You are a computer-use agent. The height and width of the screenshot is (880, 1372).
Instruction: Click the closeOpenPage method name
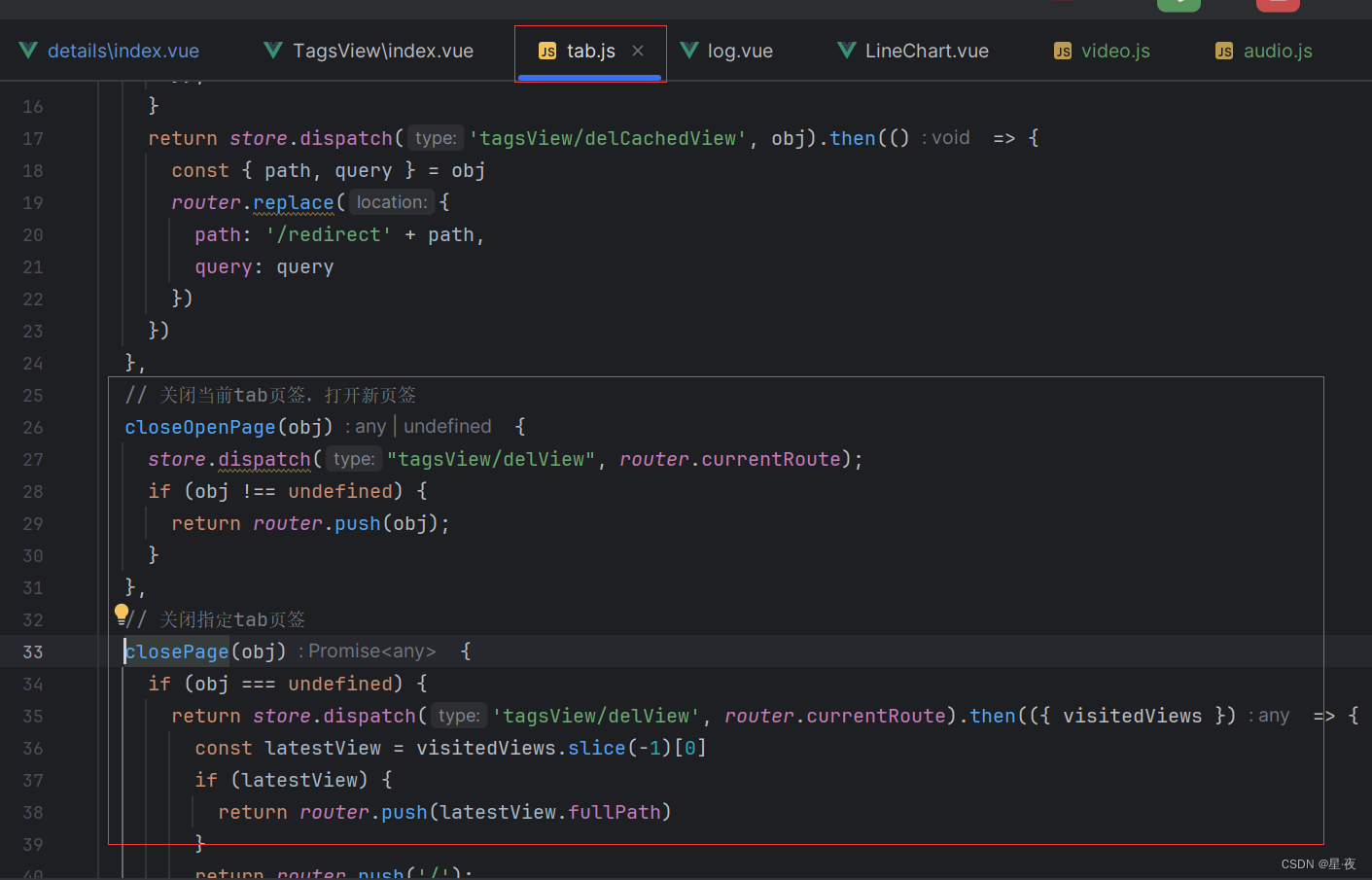pyautogui.click(x=200, y=427)
